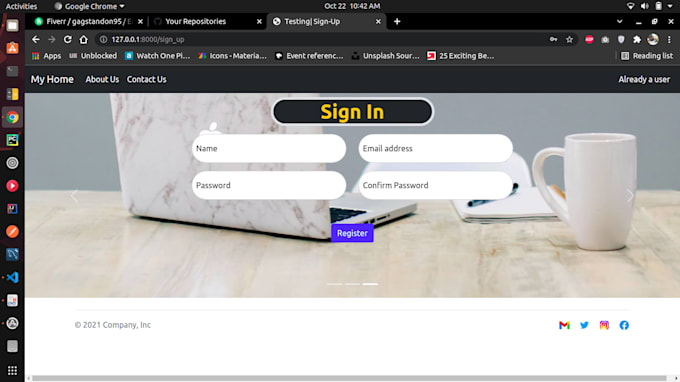680x382 pixels.
Task: Open the Terminal from the dock
Action: (12, 71)
